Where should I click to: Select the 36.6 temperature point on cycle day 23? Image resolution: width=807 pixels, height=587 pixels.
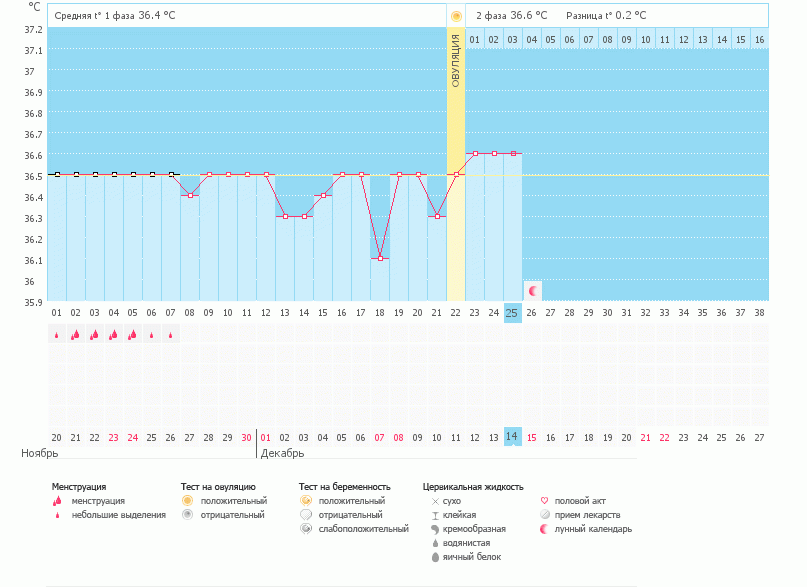[x=476, y=153]
